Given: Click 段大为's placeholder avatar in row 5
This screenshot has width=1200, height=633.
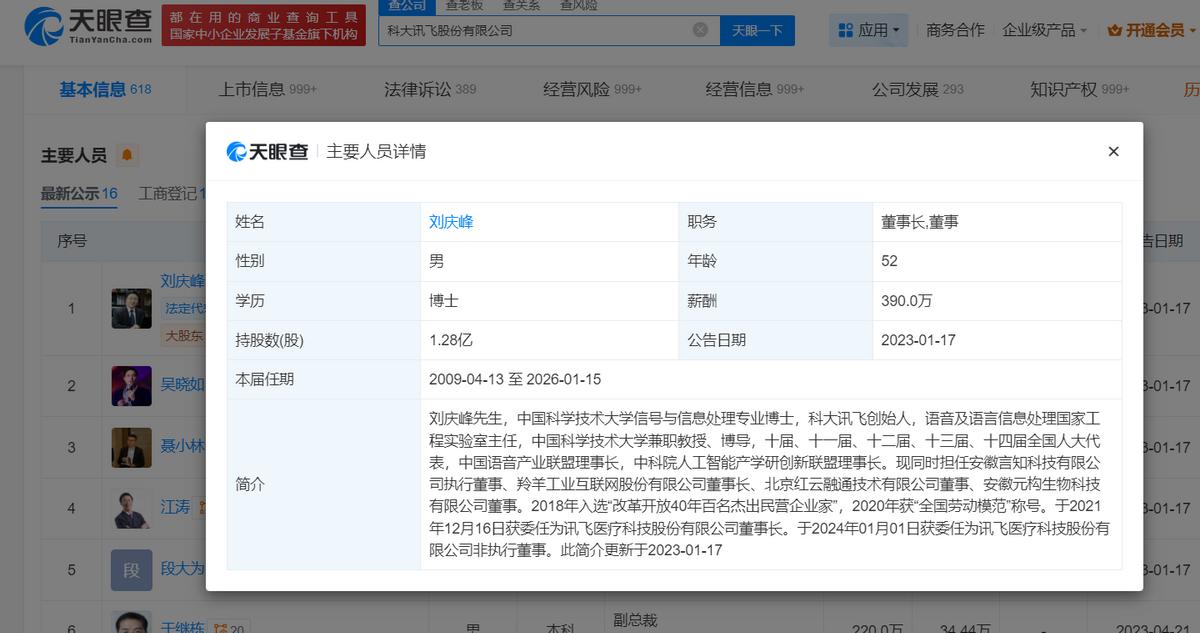Looking at the screenshot, I should click(x=131, y=570).
